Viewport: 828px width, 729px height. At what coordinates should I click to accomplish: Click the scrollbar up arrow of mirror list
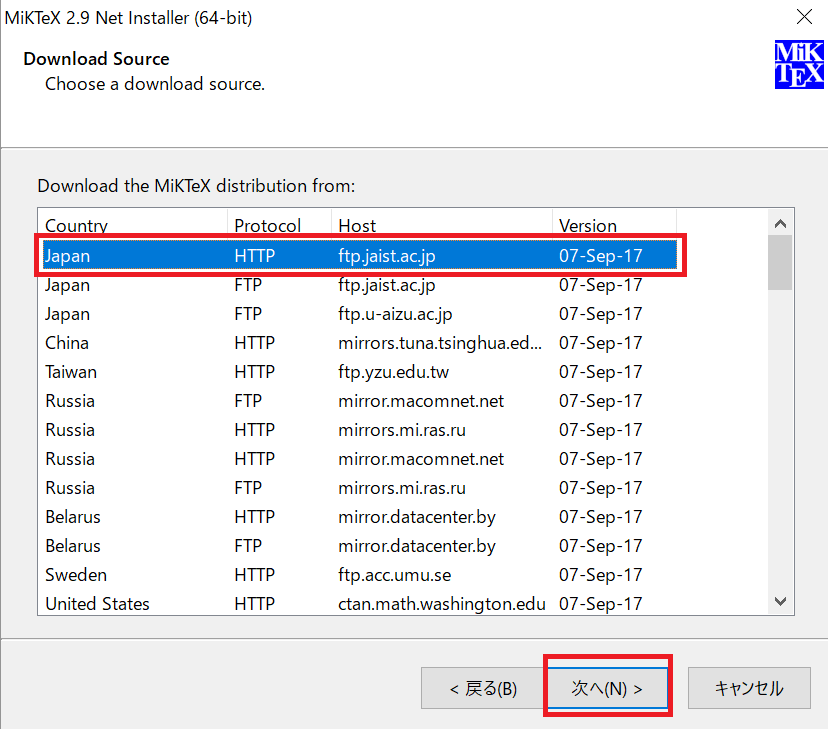pos(780,223)
